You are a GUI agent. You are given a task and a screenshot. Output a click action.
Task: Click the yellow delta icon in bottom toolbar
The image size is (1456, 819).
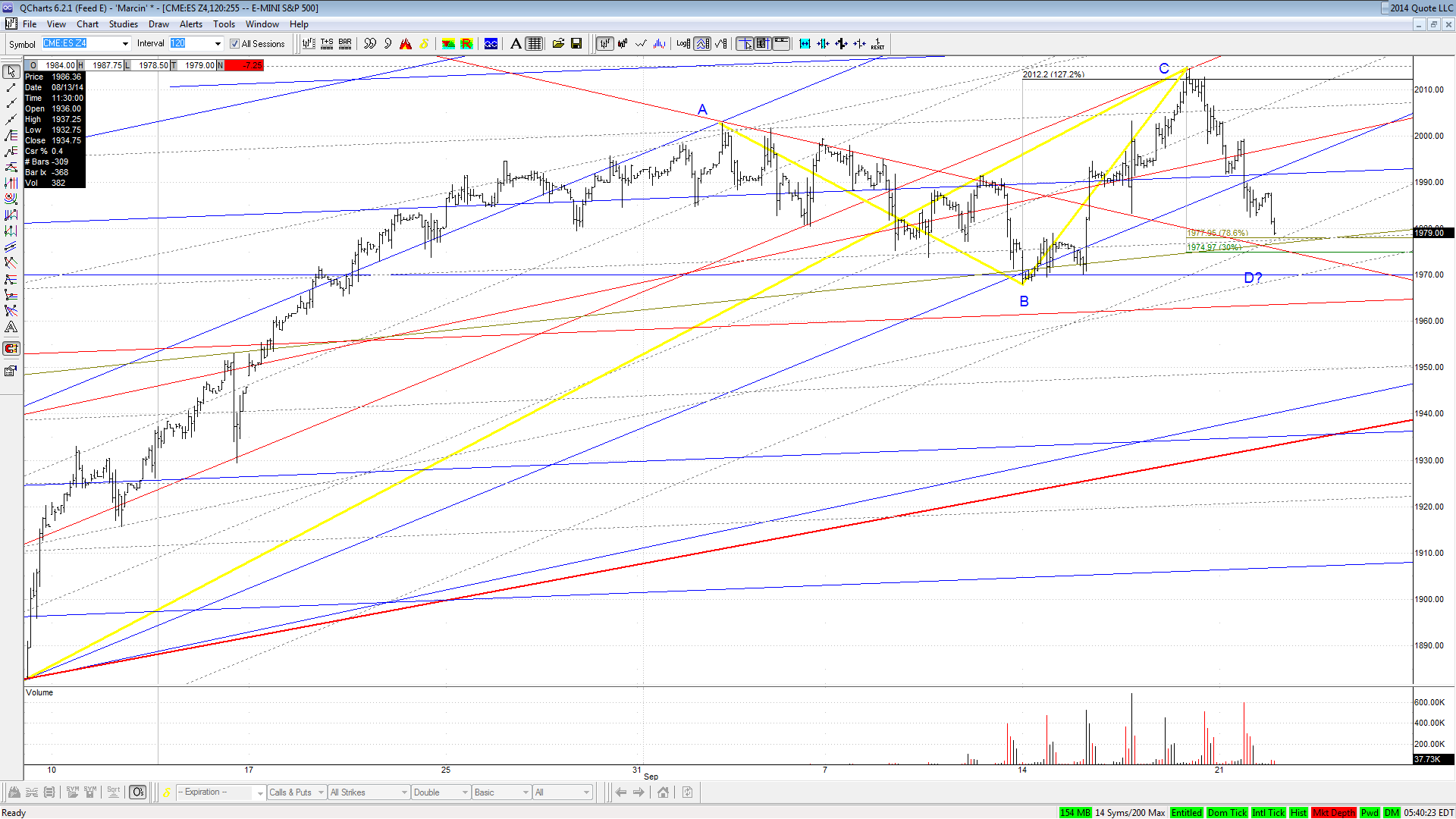click(167, 792)
